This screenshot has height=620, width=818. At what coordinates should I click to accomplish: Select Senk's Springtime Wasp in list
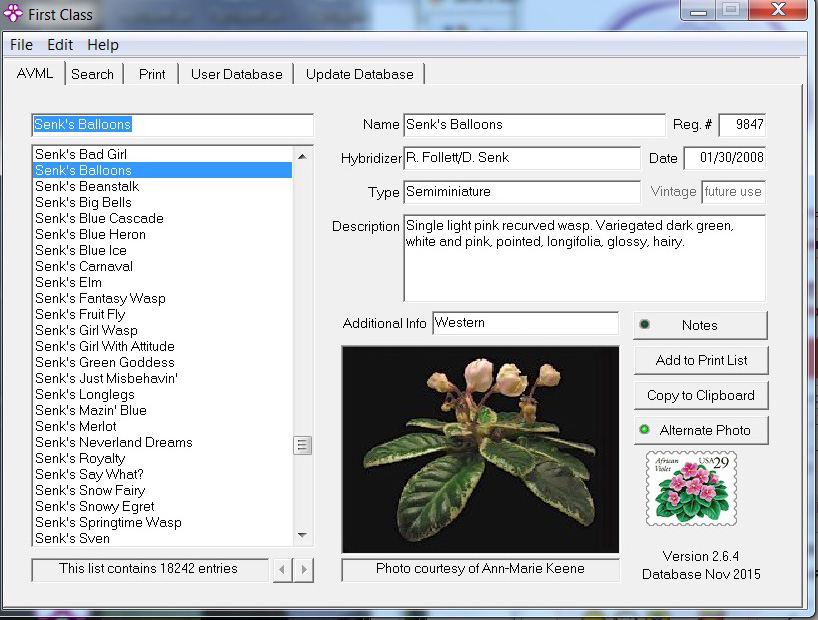click(x=162, y=522)
